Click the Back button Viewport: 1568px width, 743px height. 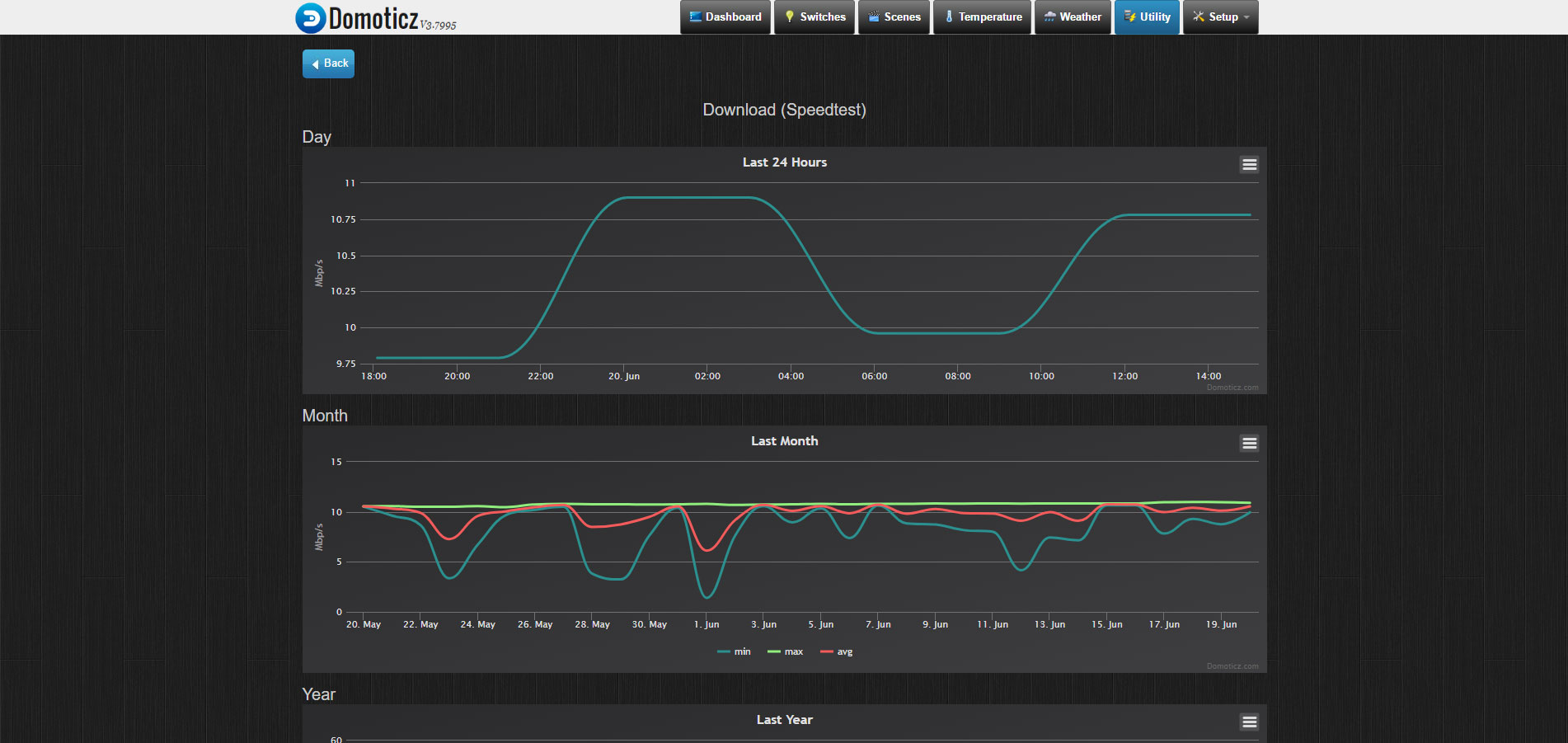click(x=328, y=63)
